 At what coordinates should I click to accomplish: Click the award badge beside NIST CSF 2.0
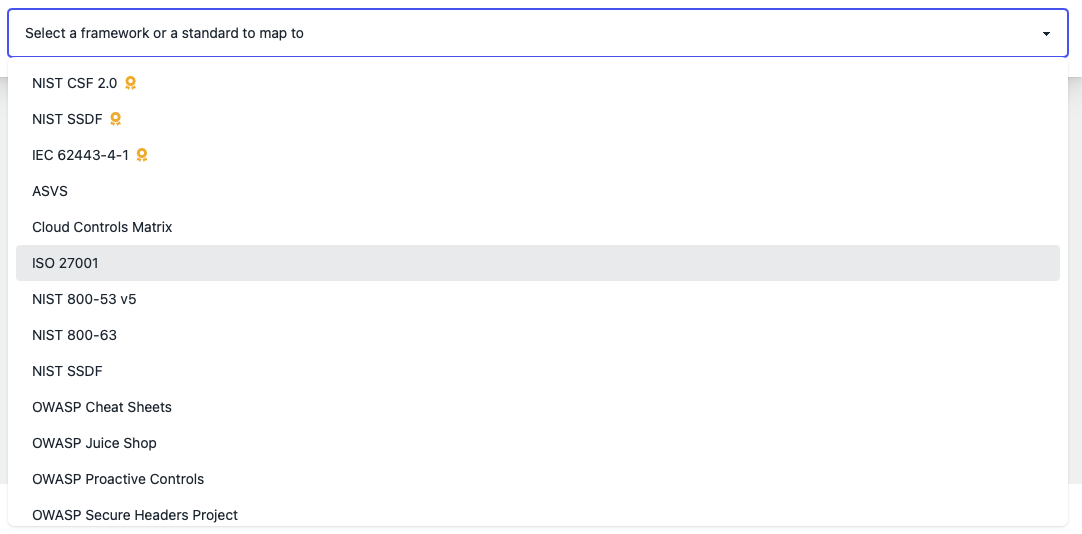[x=130, y=83]
